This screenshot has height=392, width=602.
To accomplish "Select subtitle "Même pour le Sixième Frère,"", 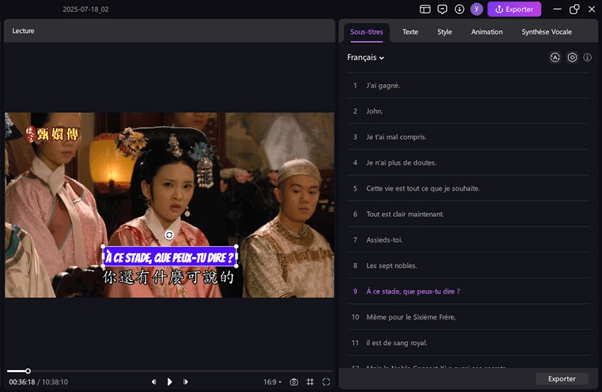I will [x=468, y=317].
